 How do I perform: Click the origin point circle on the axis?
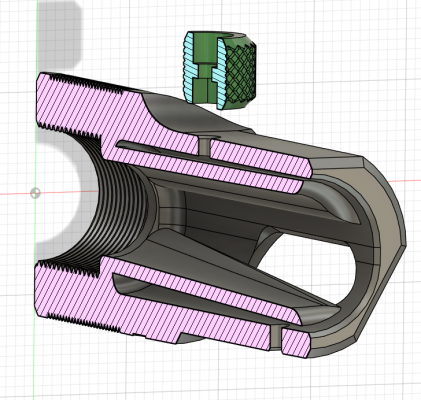pos(35,193)
